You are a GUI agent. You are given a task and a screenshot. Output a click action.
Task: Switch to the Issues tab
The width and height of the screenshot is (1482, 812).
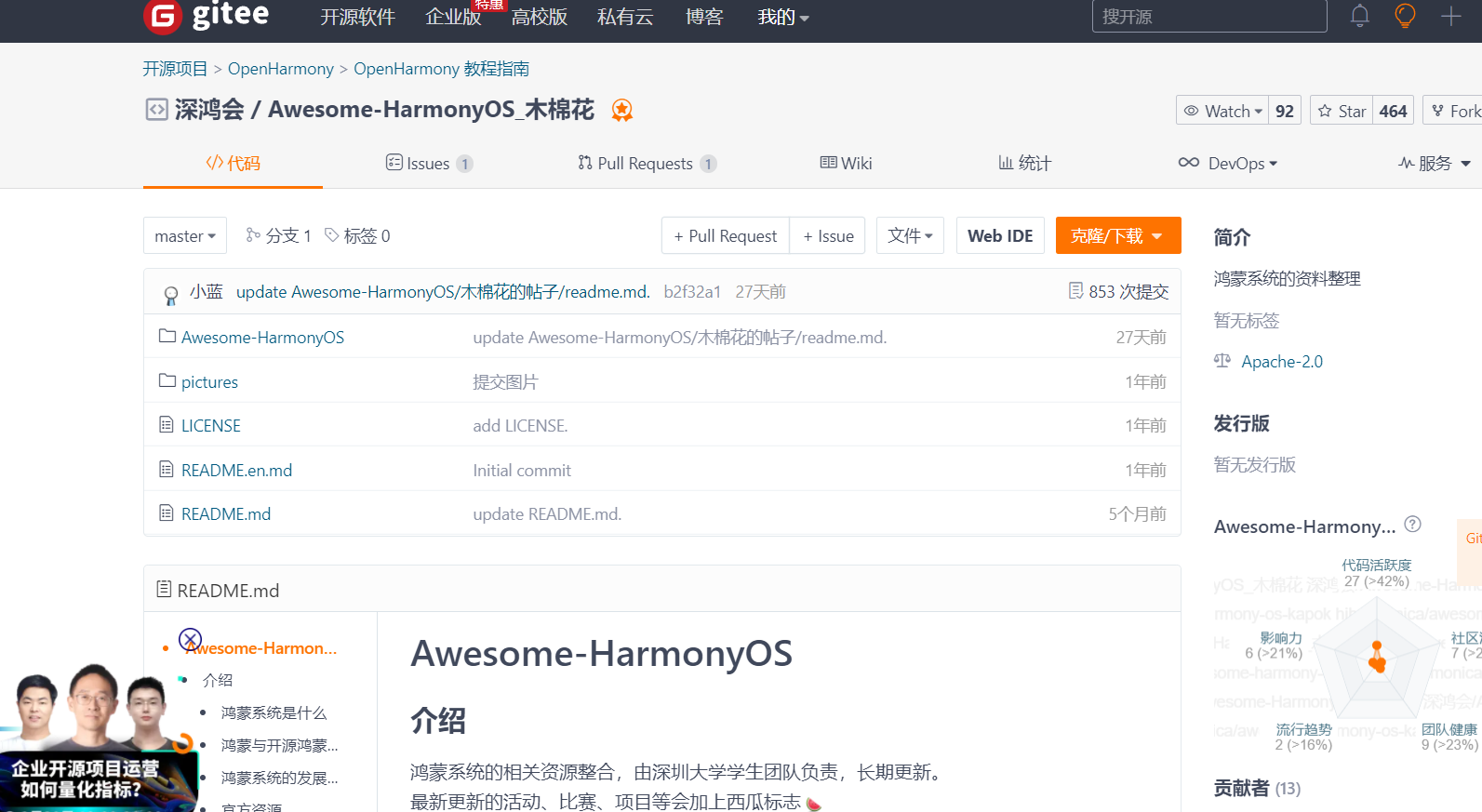coord(430,164)
